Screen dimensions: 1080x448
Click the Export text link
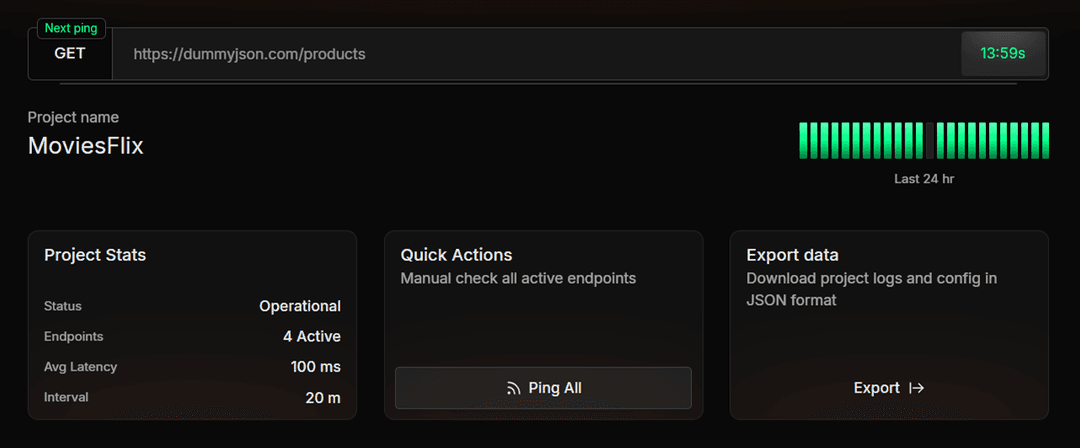click(877, 388)
